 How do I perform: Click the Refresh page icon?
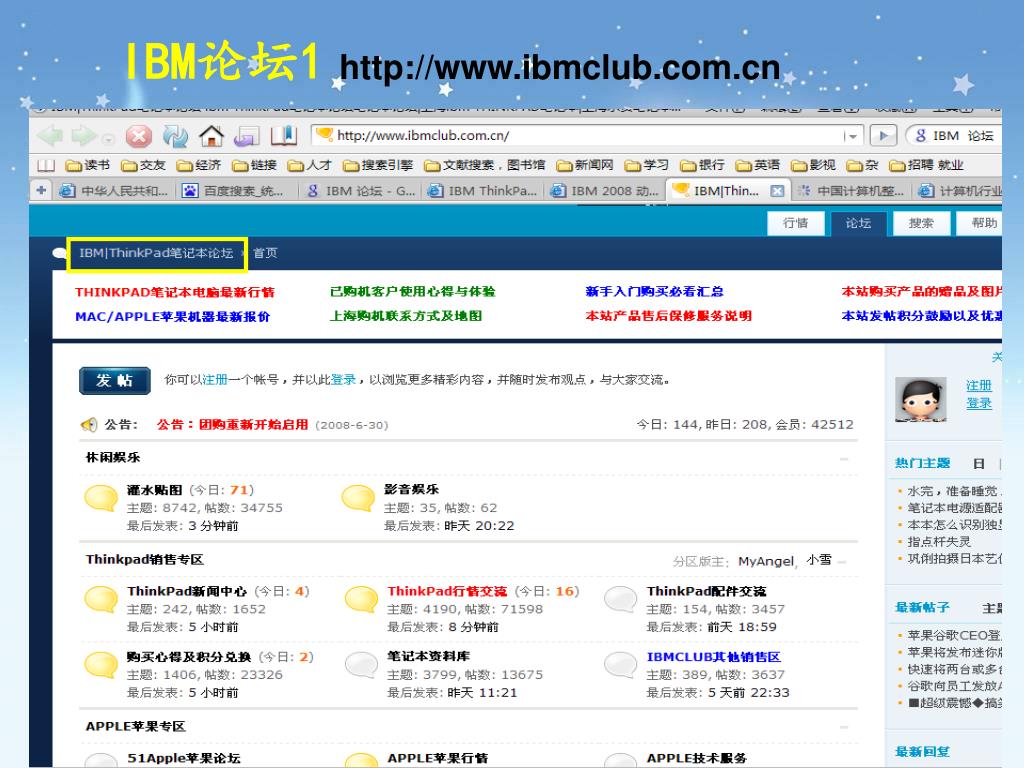coord(175,136)
